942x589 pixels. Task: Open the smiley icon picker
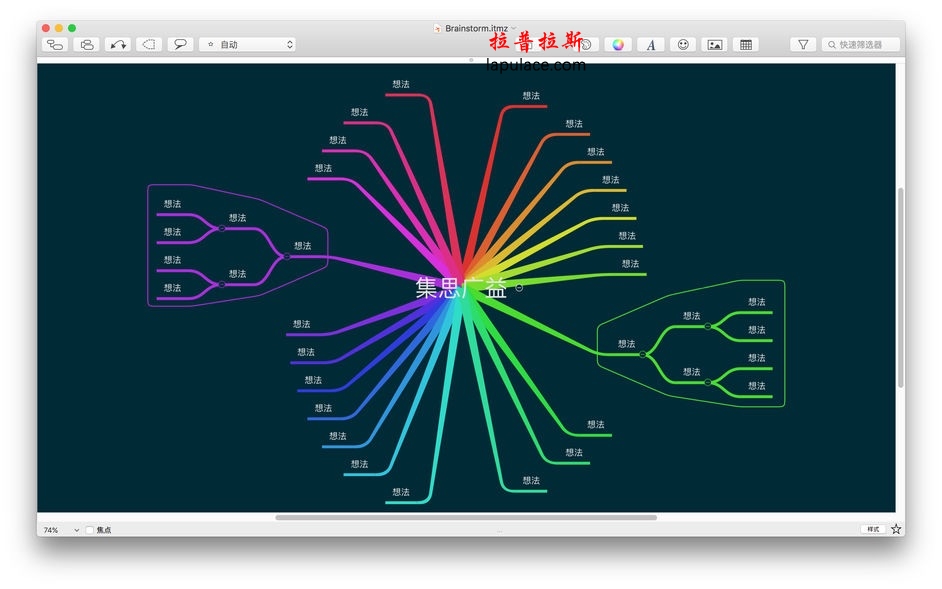click(683, 44)
